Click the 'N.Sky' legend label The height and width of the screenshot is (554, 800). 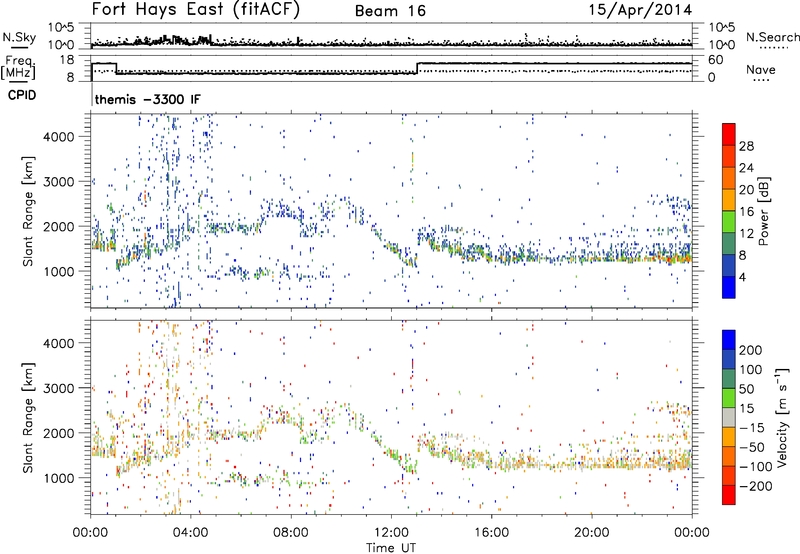click(19, 37)
